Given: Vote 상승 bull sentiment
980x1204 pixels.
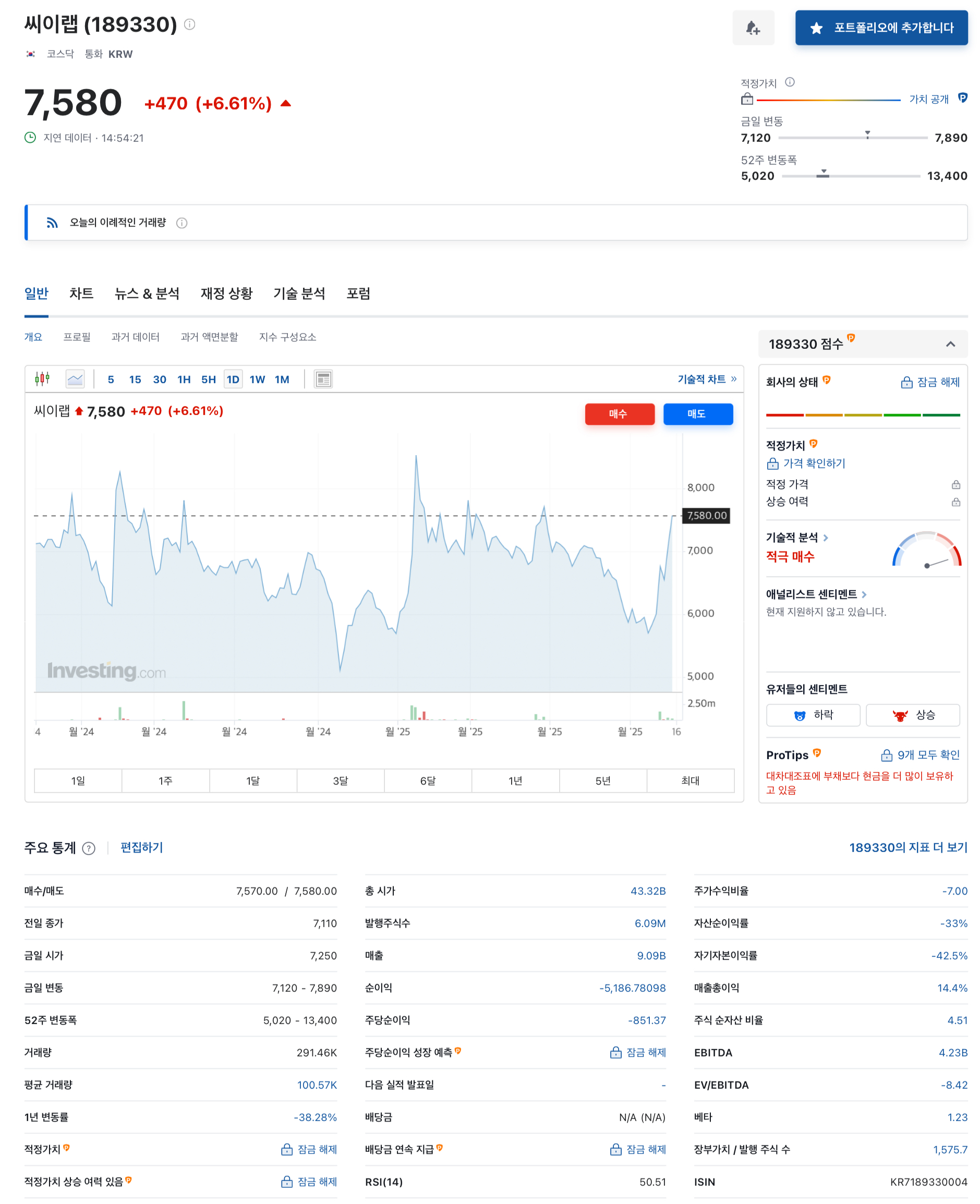Looking at the screenshot, I should pos(913,715).
